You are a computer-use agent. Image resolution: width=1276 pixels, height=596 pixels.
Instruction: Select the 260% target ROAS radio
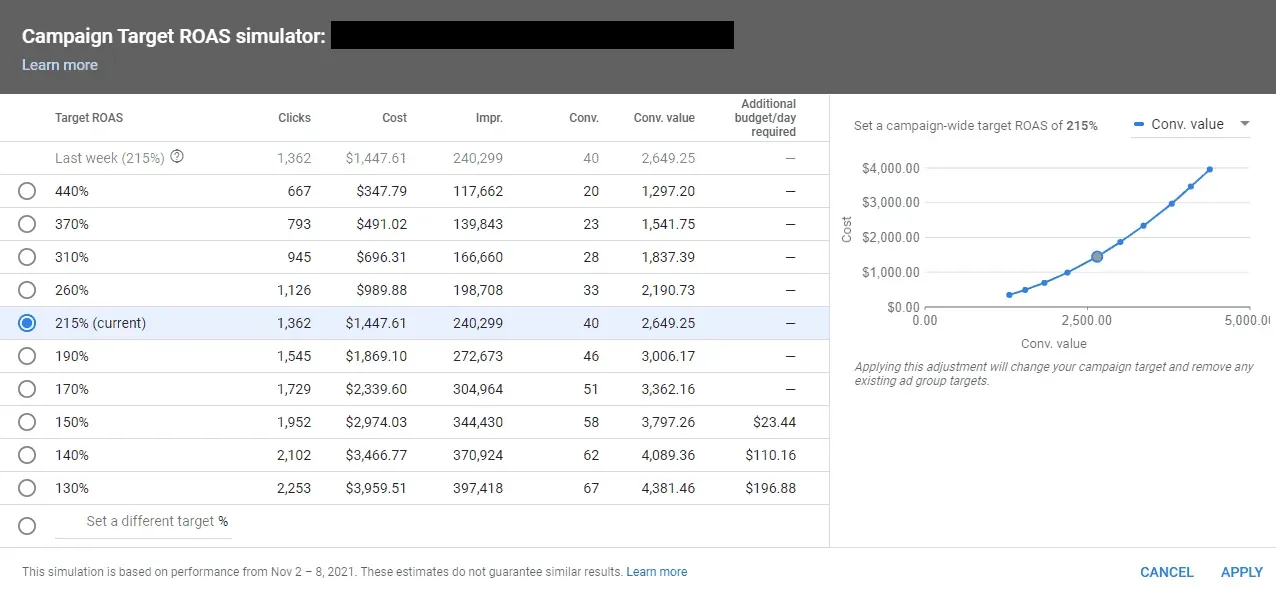pos(27,290)
